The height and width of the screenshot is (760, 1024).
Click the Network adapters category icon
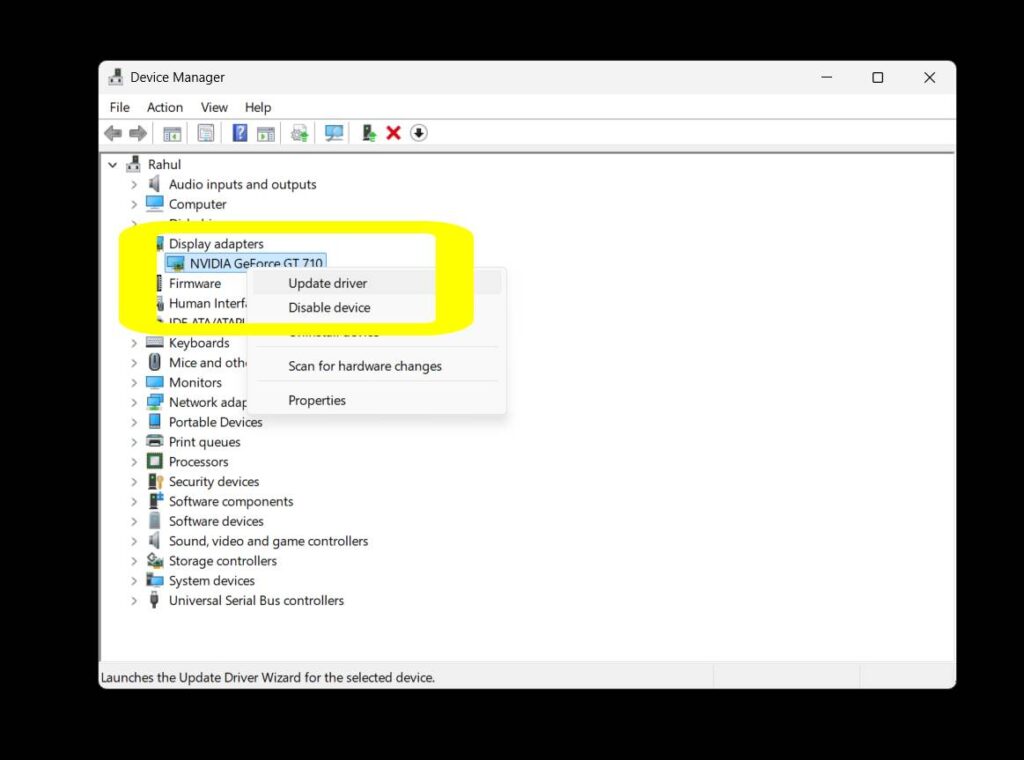coord(155,402)
